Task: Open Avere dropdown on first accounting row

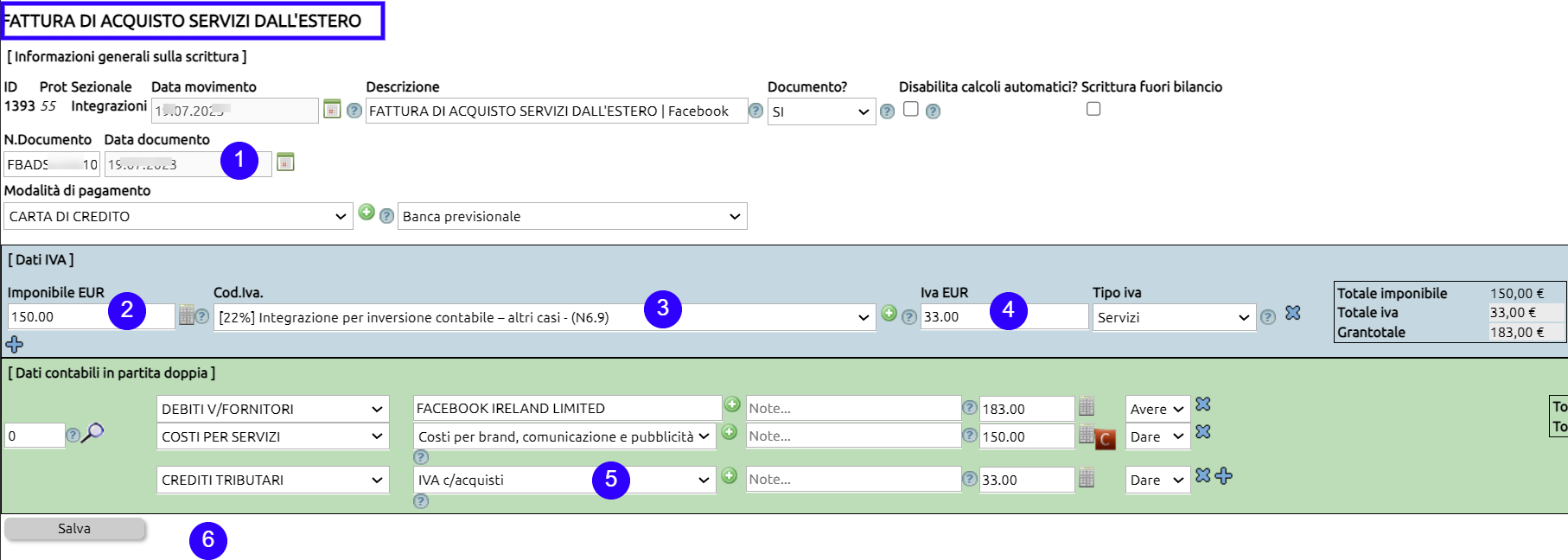Action: point(1157,409)
